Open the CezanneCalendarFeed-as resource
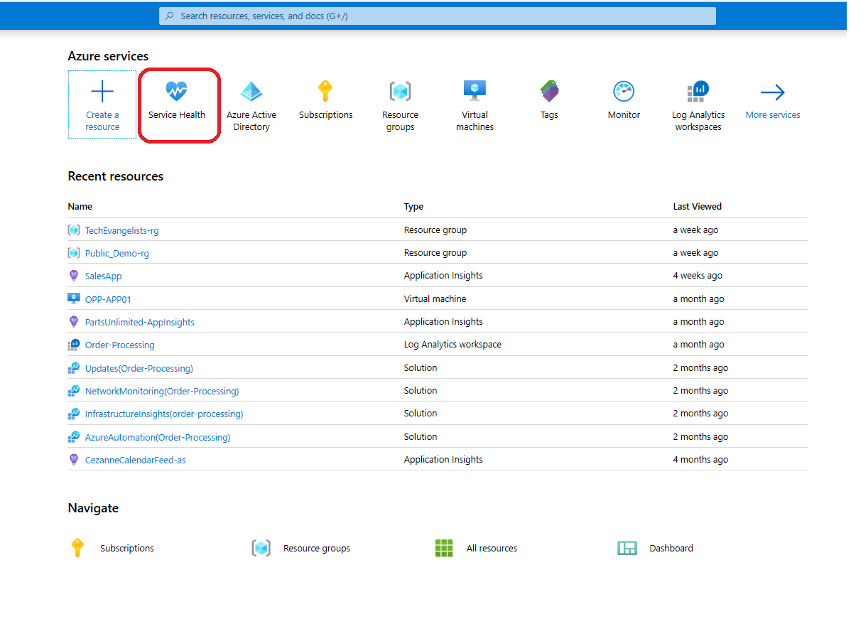864x643 pixels. 137,459
